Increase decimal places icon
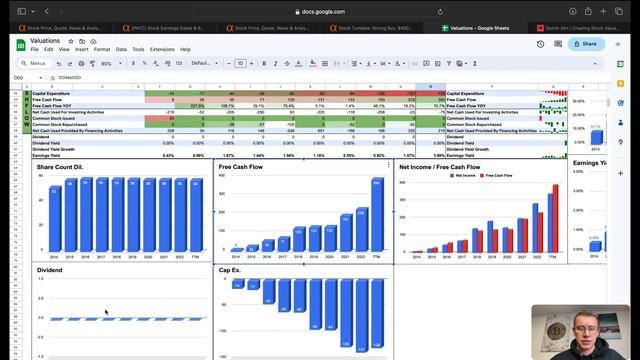 click(167, 64)
